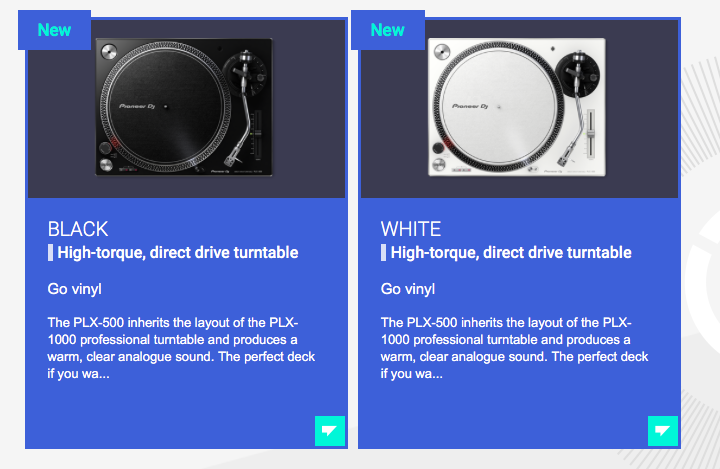This screenshot has width=720, height=469.
Task: Click Go vinyl text on BLACK card
Action: [x=74, y=289]
